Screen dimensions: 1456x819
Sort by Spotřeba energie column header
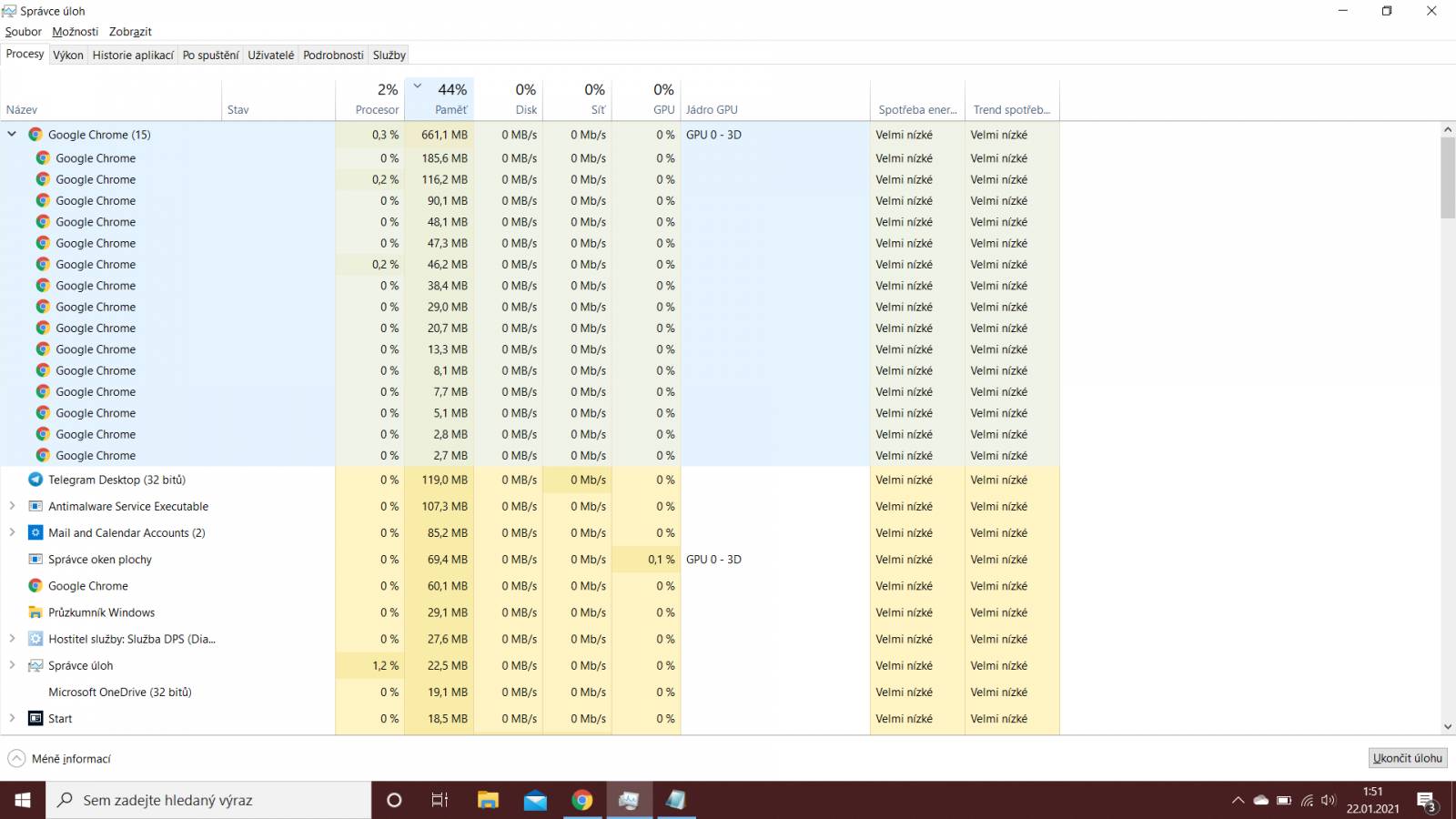coord(917,100)
